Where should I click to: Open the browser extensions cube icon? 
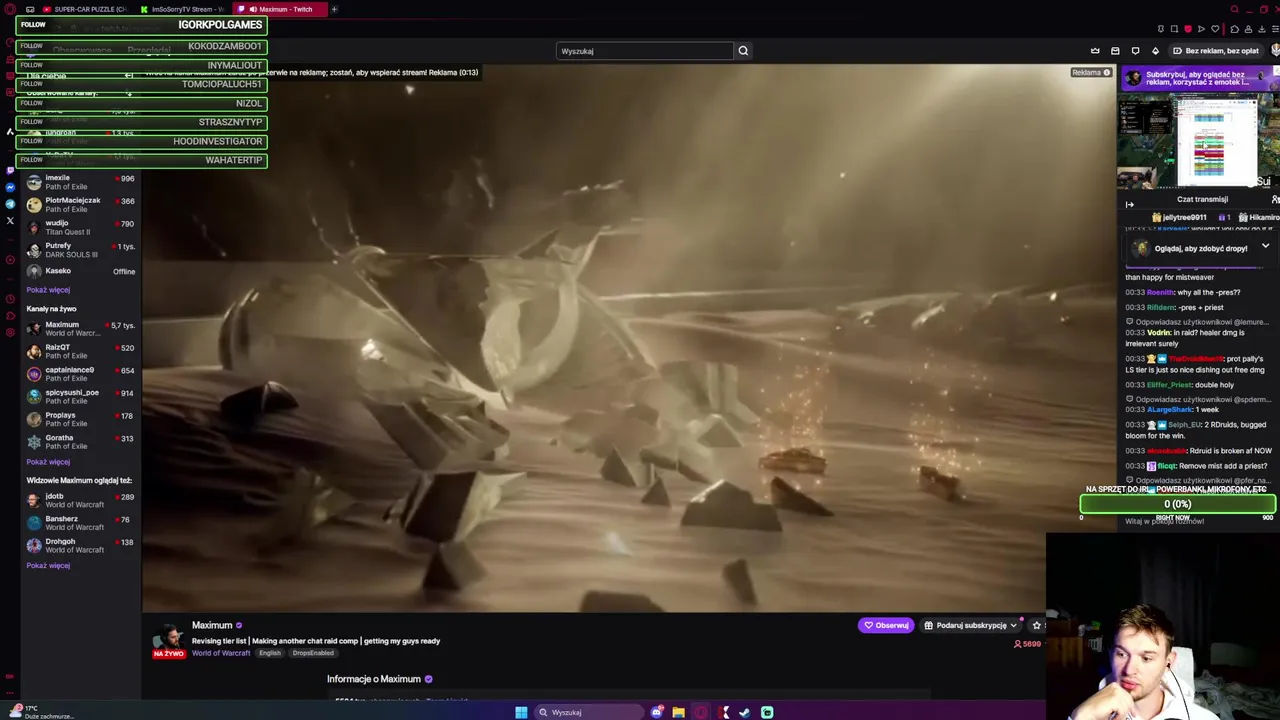(1234, 29)
